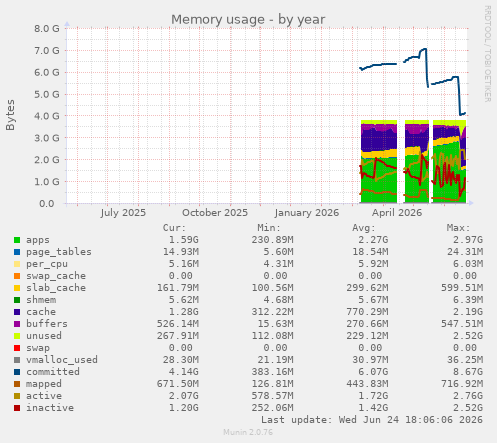Click mapped current value 671.50M

178,384
